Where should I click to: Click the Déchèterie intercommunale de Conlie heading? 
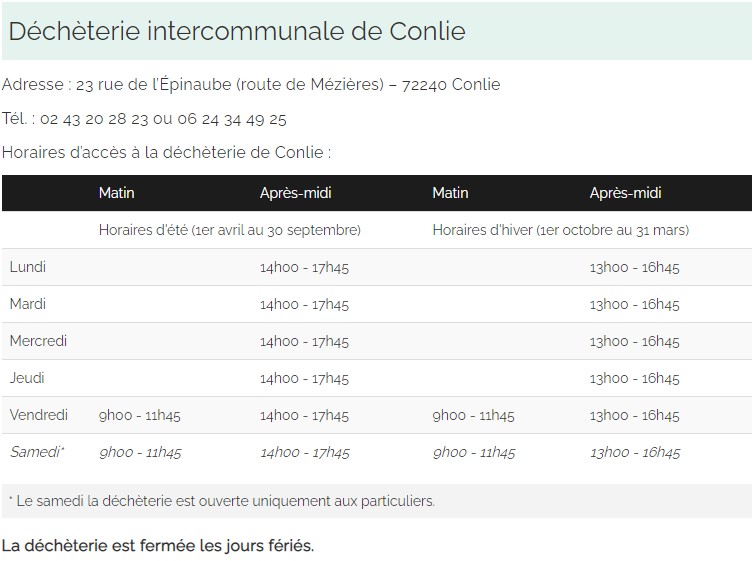pos(237,31)
